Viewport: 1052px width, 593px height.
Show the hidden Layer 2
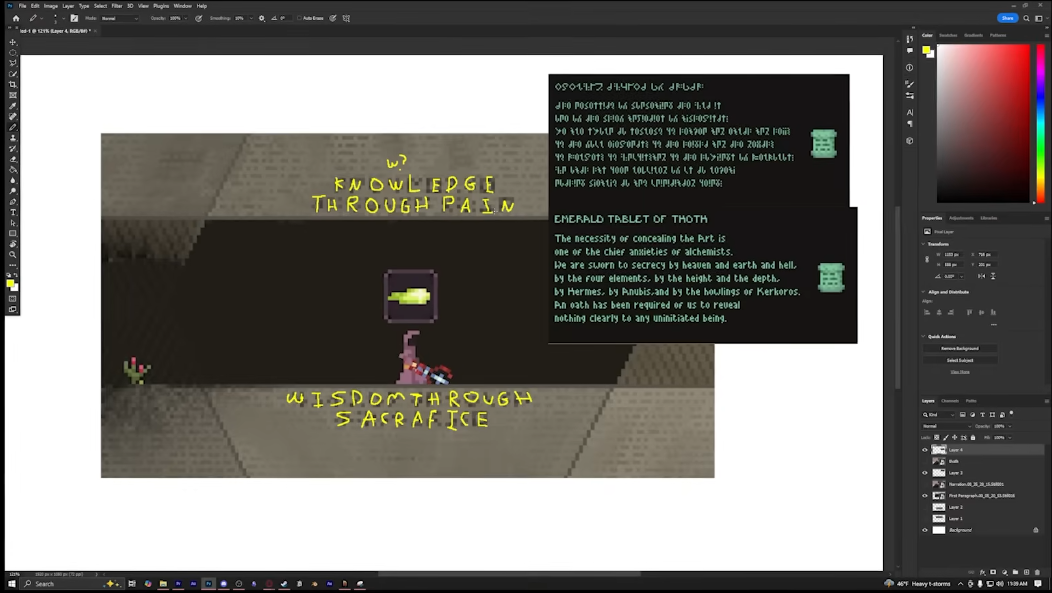(925, 507)
